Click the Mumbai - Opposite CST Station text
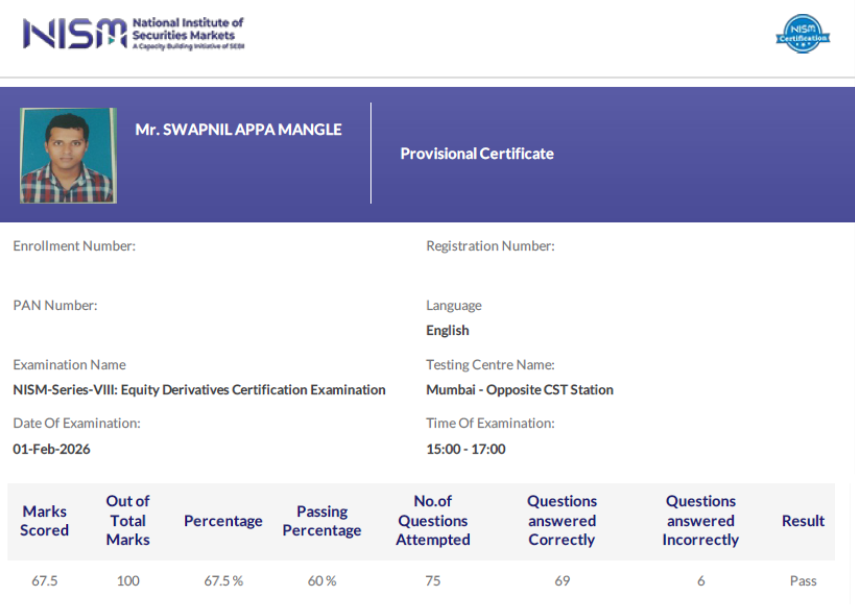This screenshot has width=855, height=606. tap(519, 389)
